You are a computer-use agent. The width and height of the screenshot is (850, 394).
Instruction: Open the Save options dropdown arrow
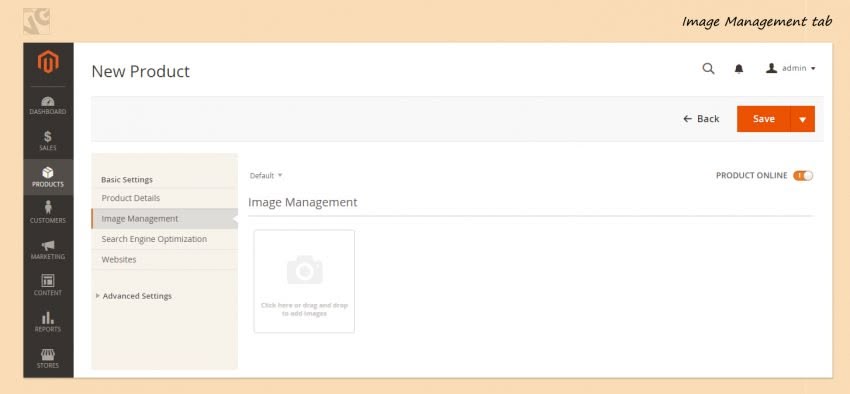(803, 119)
